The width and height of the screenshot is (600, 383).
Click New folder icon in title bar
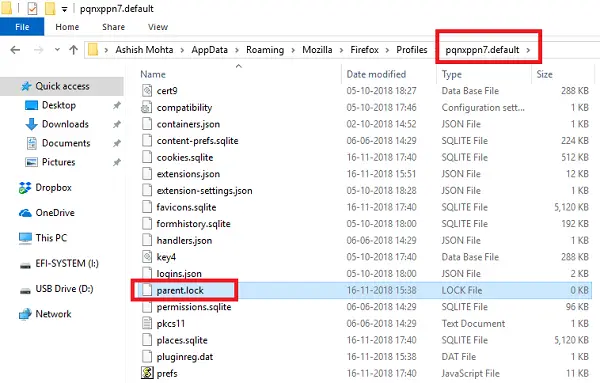coord(50,8)
